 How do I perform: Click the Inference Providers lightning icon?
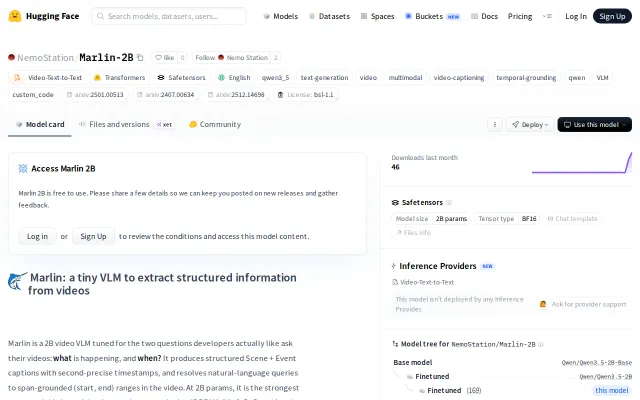pos(393,266)
